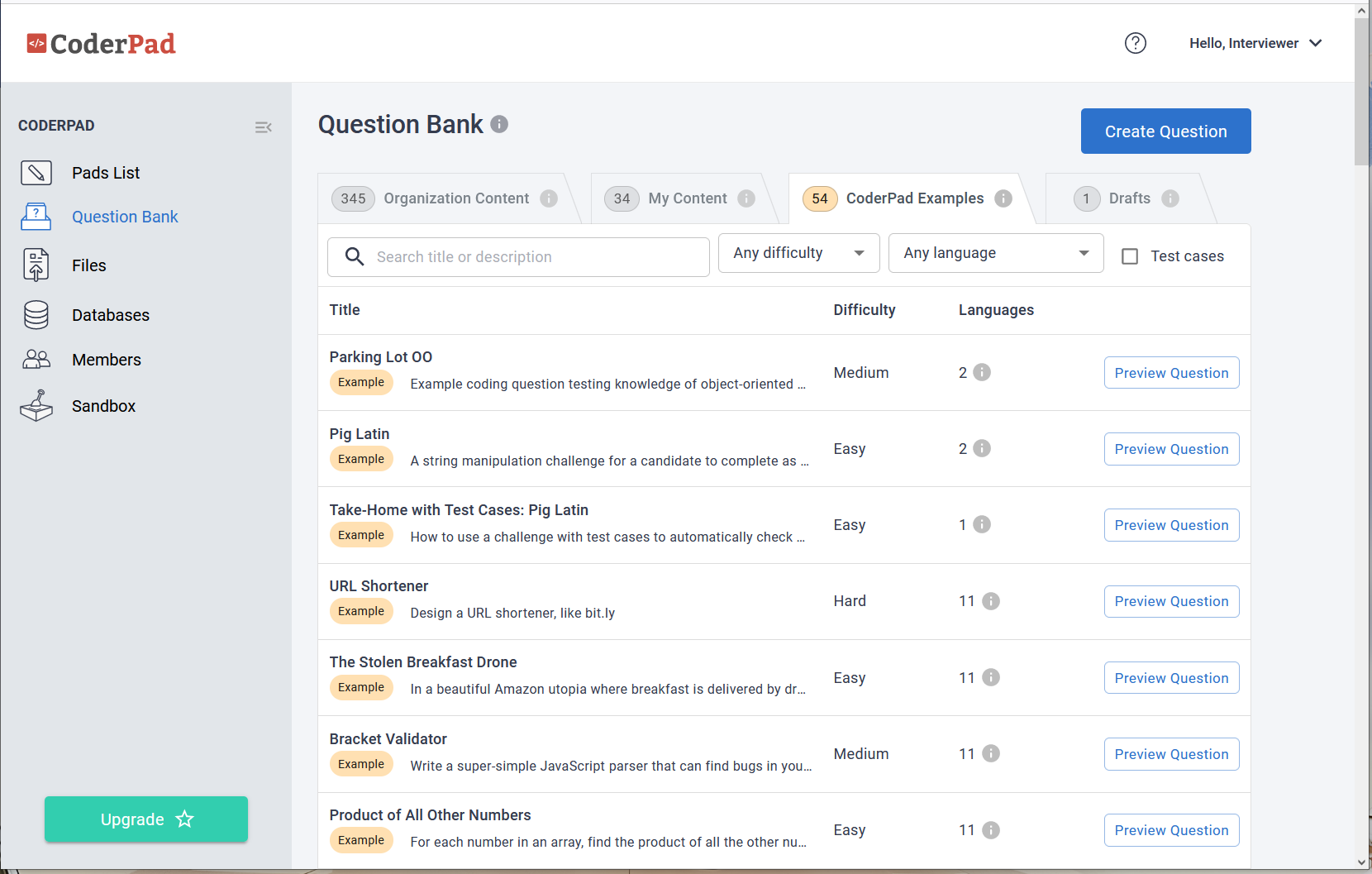Click the Question Bank sidebar icon
This screenshot has width=1372, height=874.
point(36,217)
